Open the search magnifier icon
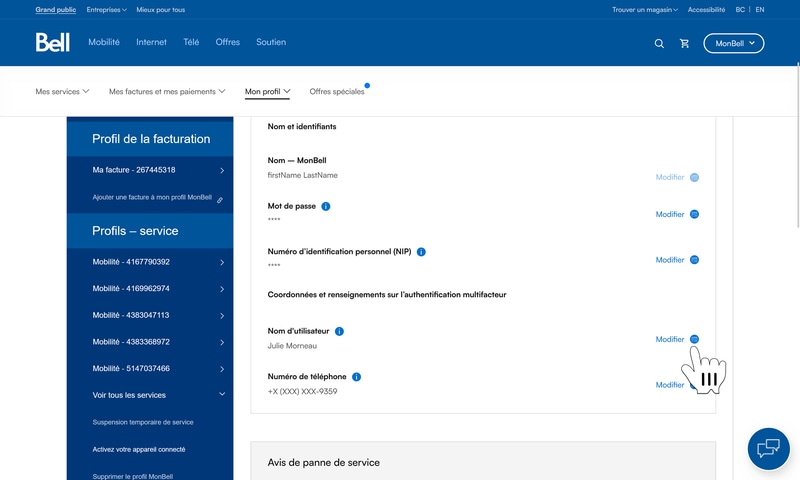This screenshot has height=480, width=800. [659, 44]
